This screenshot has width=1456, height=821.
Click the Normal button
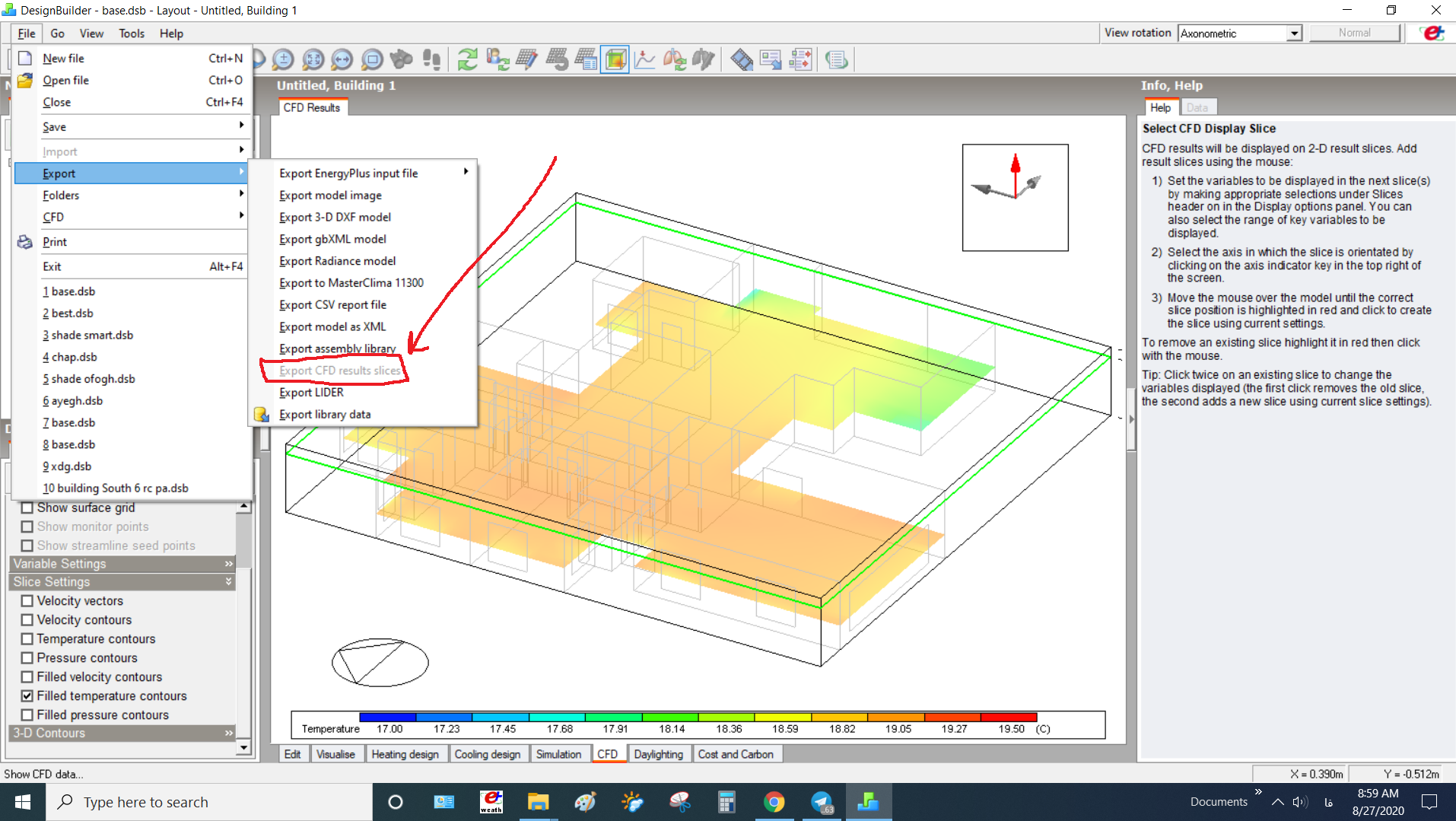point(1354,33)
